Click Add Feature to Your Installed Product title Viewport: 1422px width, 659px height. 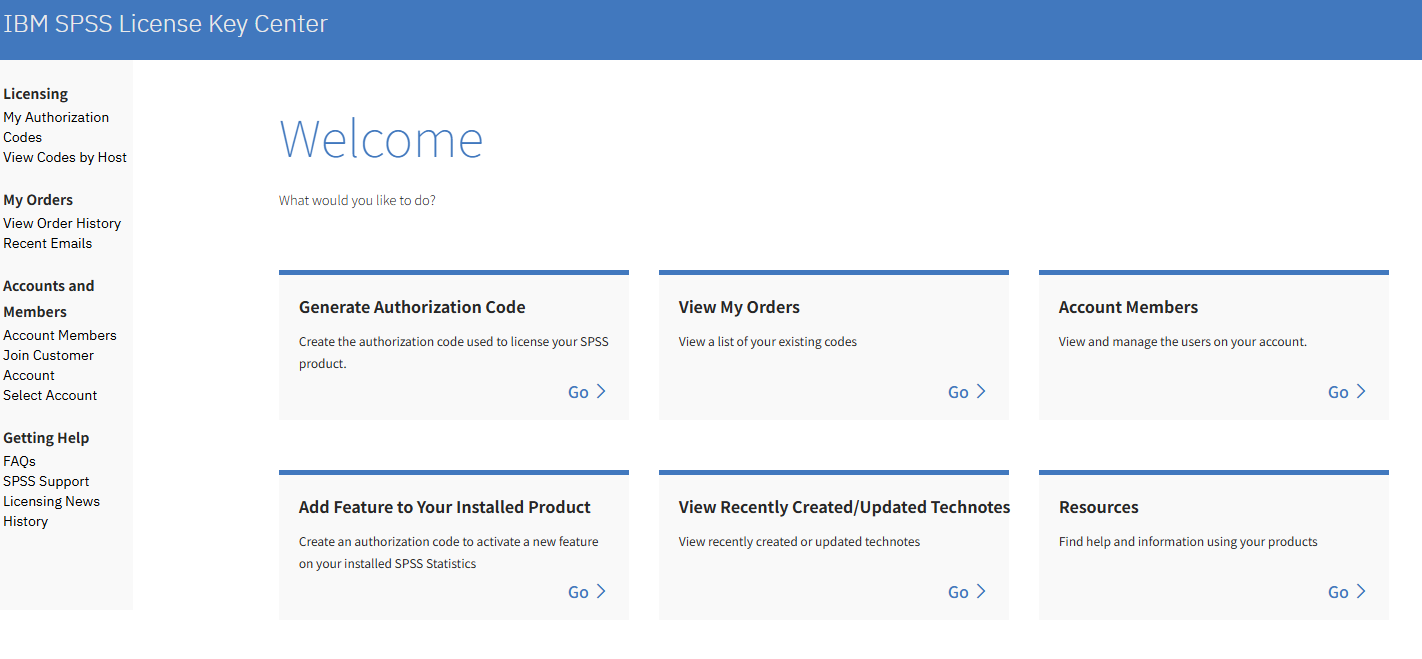point(445,507)
